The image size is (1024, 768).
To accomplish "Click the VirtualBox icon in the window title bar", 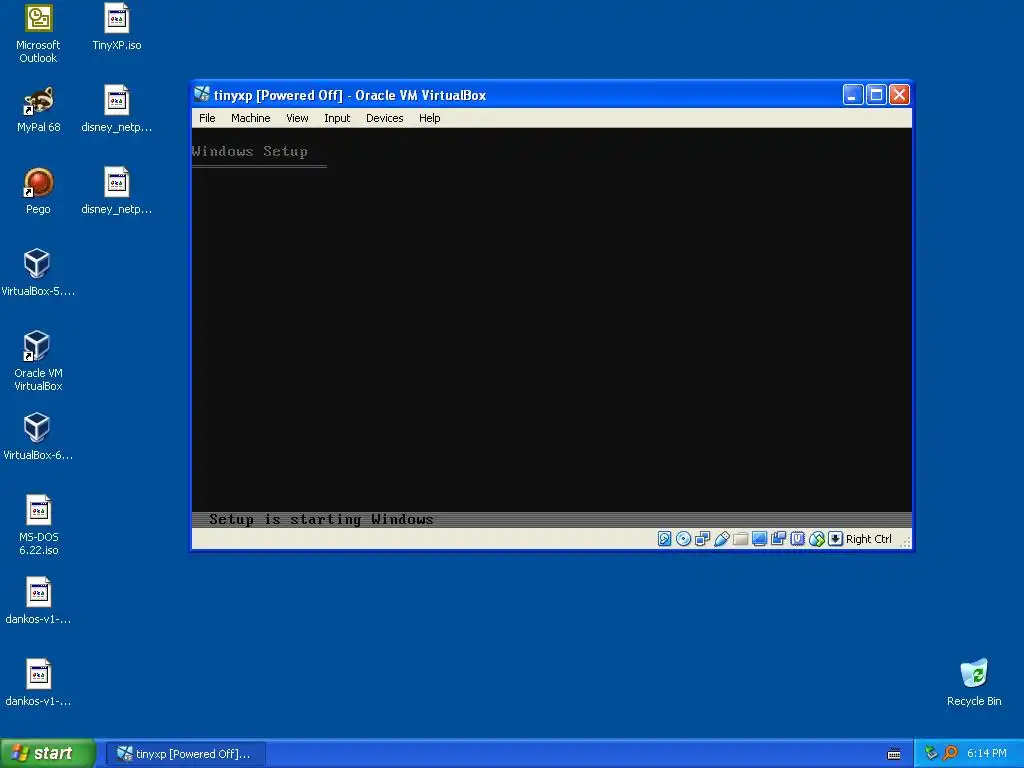I will click(x=202, y=95).
